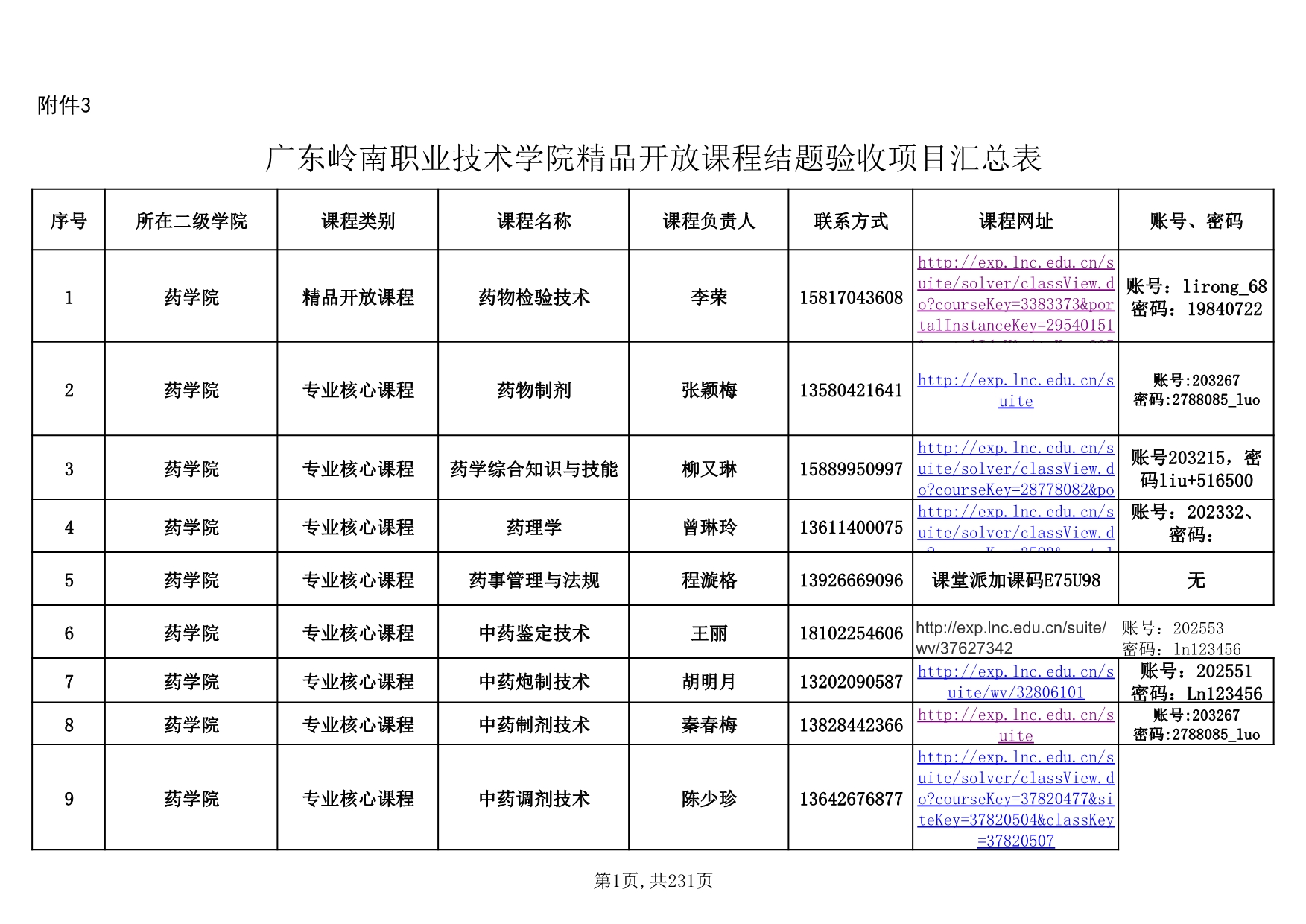Image resolution: width=1306 pixels, height=924 pixels.
Task: Click the 账号、密码 column header
Action: tap(1196, 221)
